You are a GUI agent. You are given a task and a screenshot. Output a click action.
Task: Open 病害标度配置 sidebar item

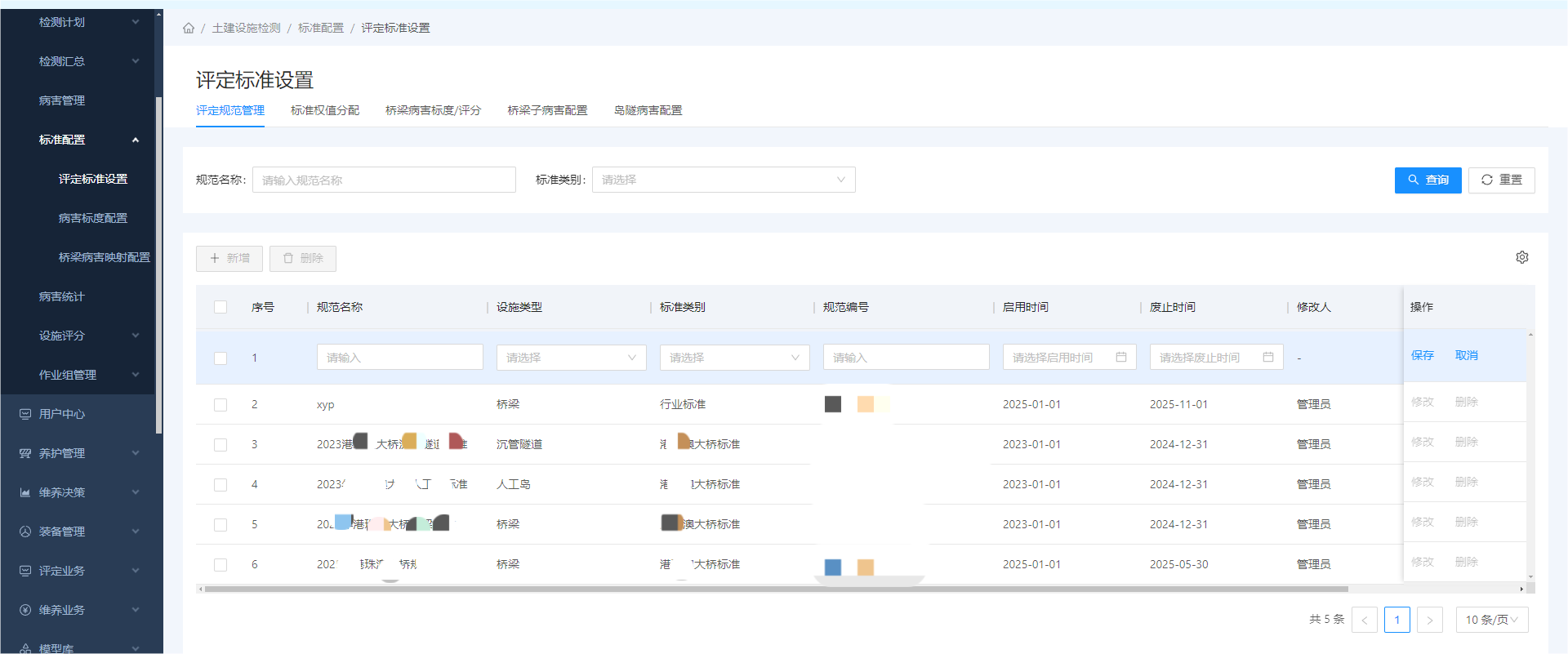click(93, 218)
